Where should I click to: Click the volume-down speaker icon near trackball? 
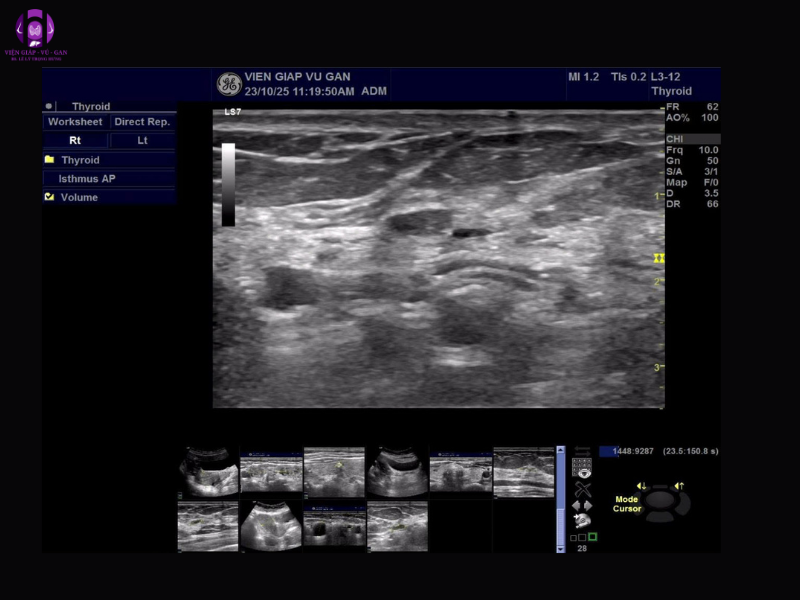pos(641,486)
